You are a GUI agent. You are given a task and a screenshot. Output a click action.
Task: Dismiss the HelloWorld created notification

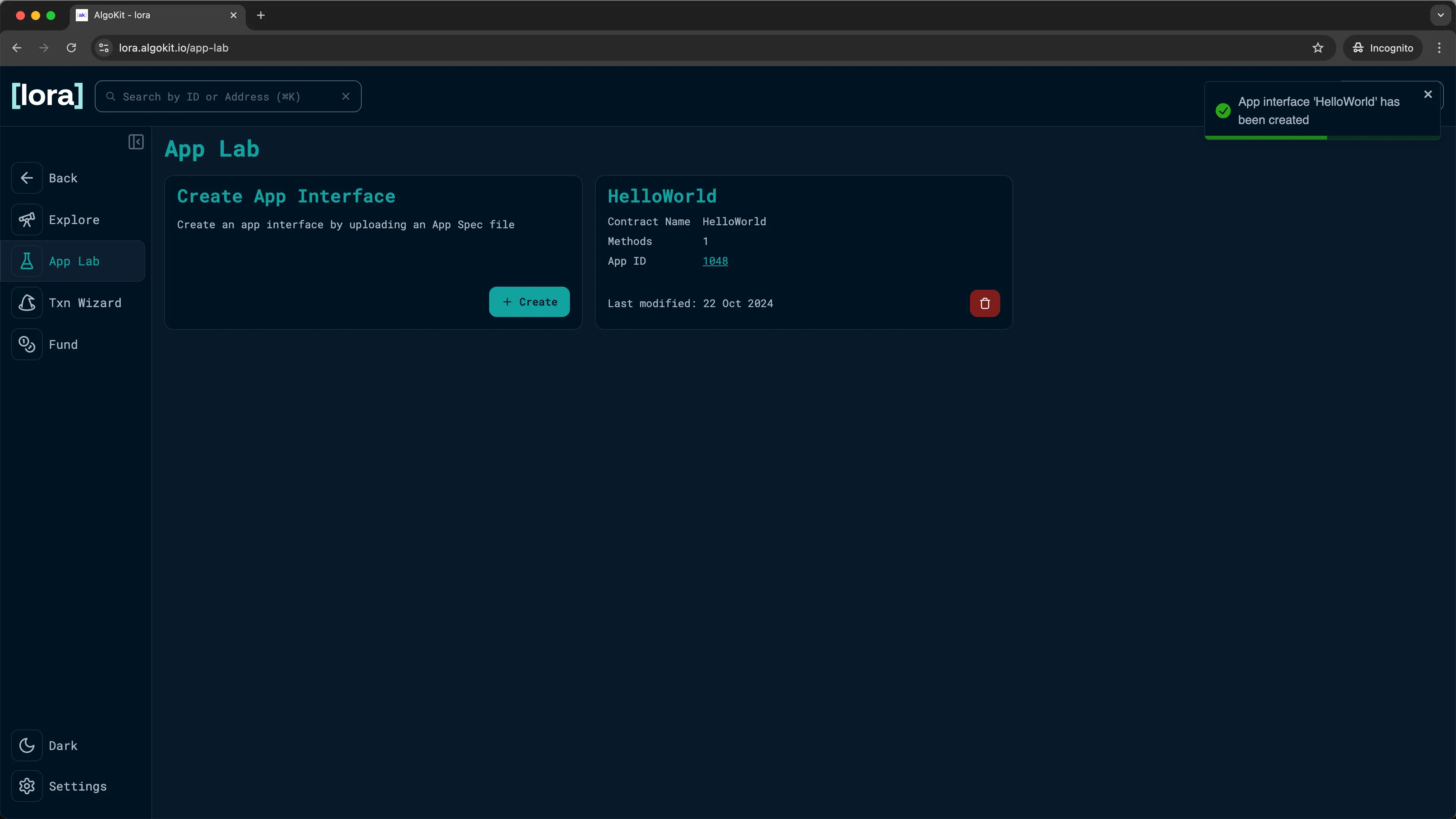coord(1428,94)
